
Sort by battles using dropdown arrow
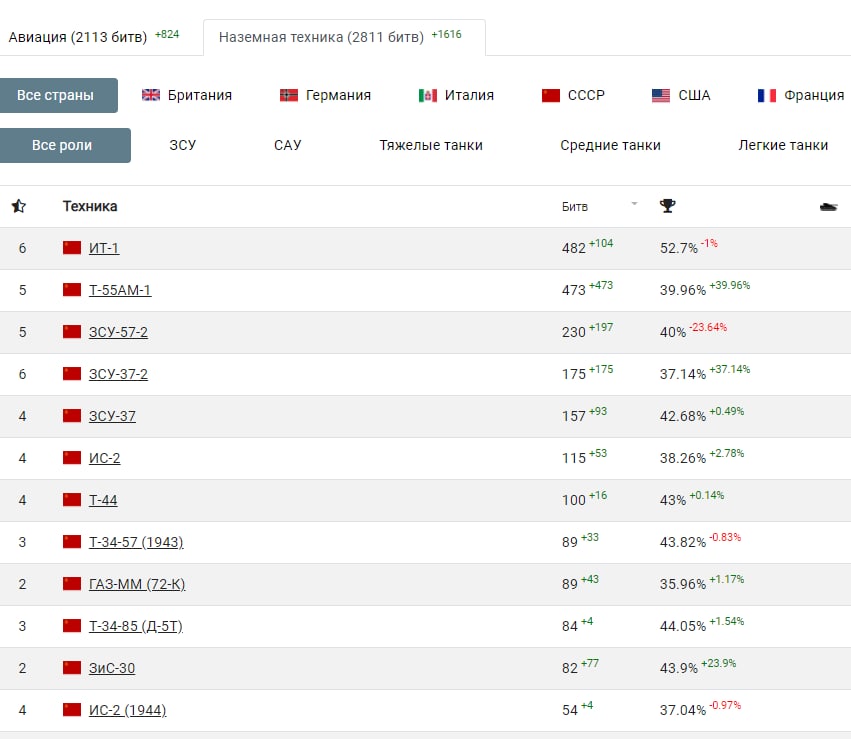633,204
